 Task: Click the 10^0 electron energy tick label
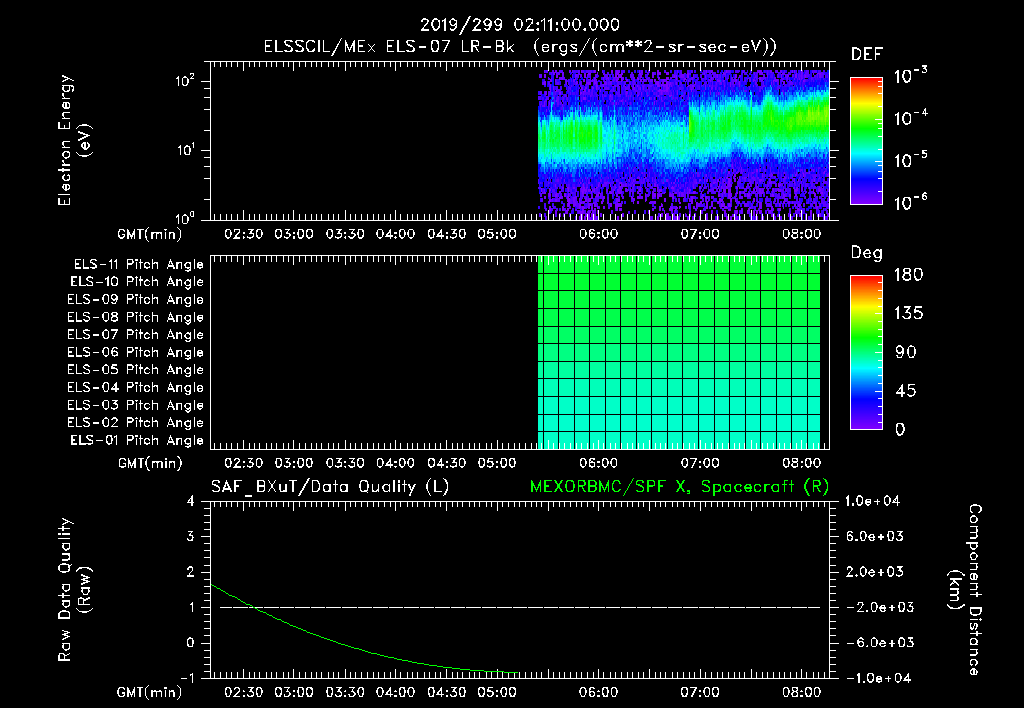pyautogui.click(x=185, y=217)
